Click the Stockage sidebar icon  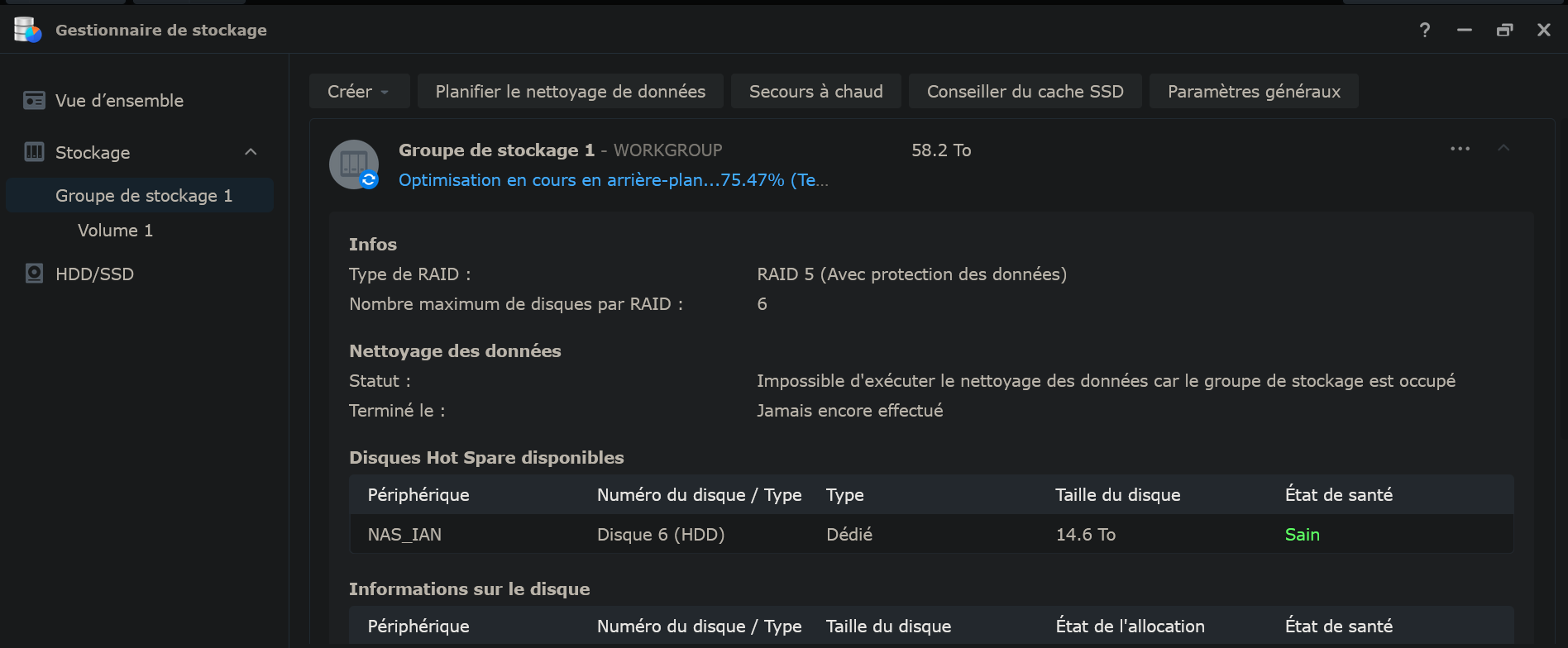coord(34,152)
